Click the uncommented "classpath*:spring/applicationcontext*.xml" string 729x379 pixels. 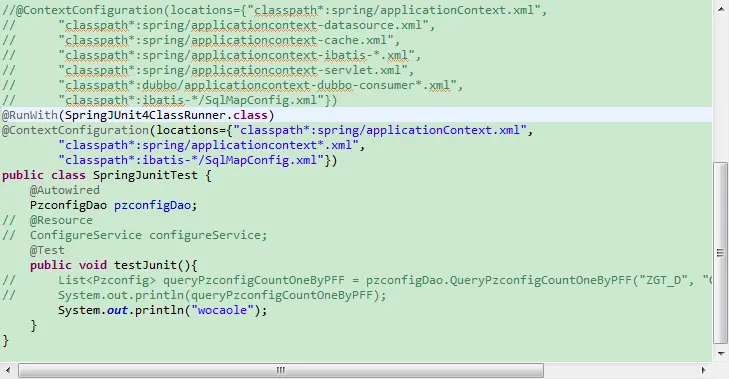(208, 145)
